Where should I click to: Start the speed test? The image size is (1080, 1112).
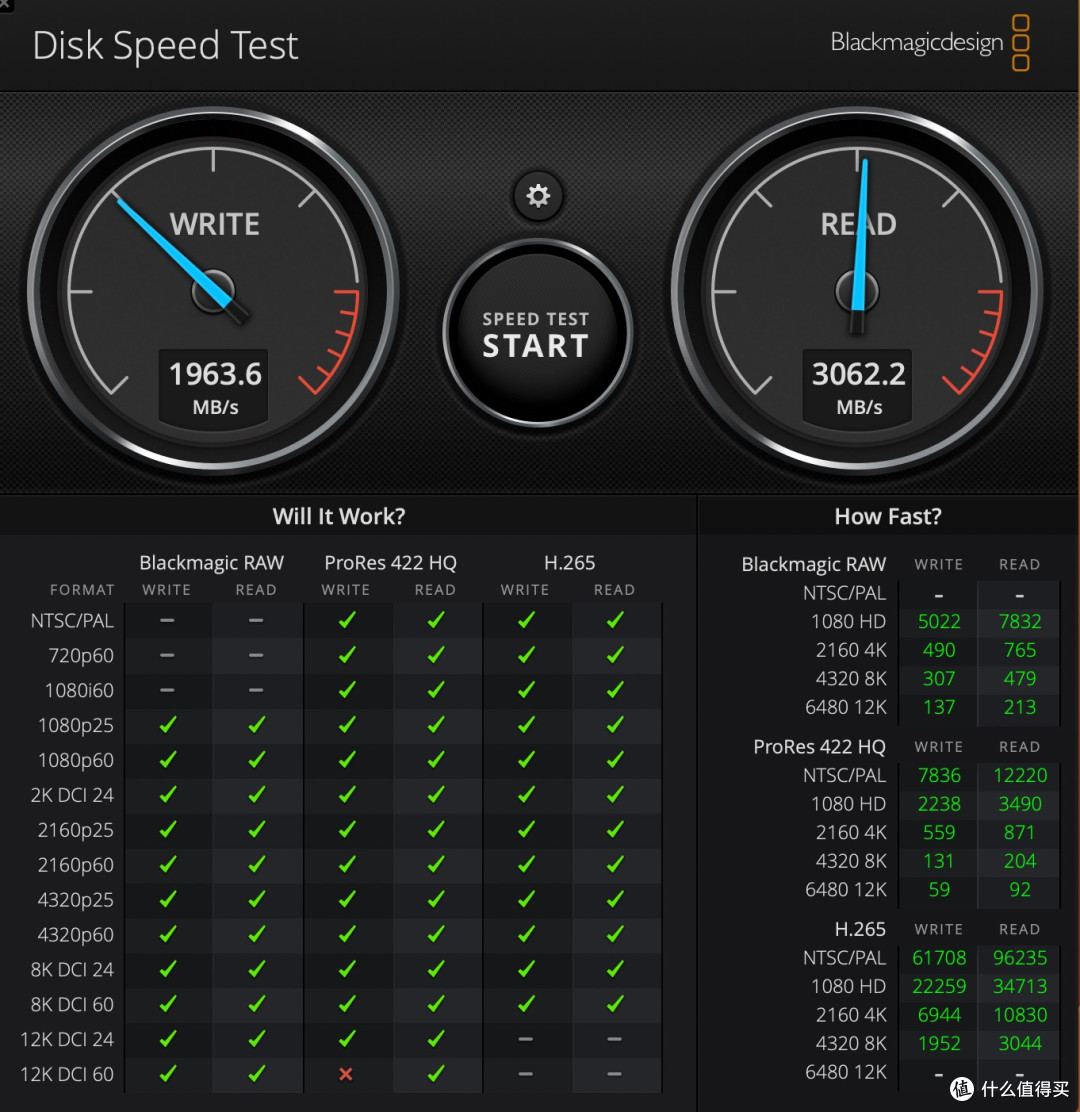(x=537, y=333)
